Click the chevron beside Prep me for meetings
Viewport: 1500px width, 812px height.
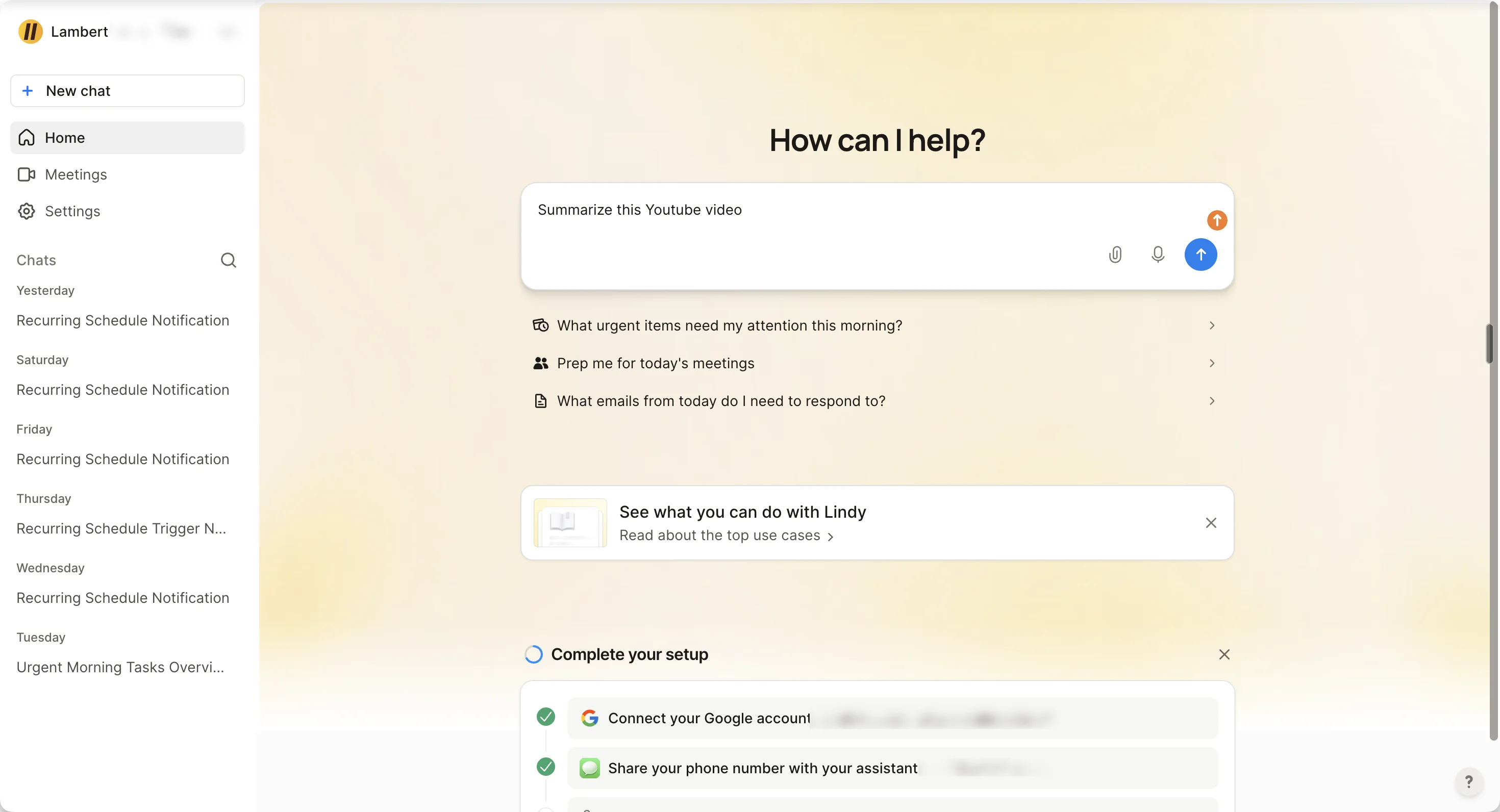(x=1212, y=363)
